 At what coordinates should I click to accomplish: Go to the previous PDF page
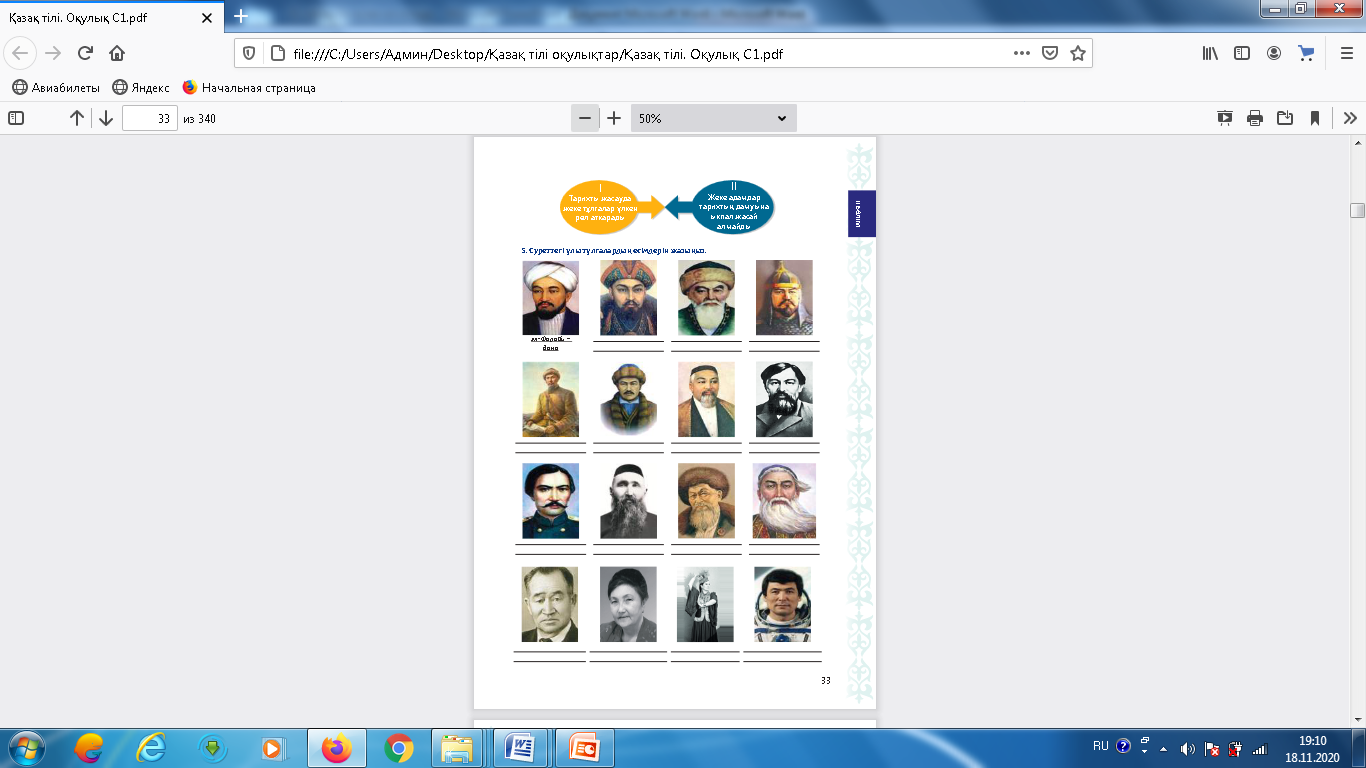[77, 118]
